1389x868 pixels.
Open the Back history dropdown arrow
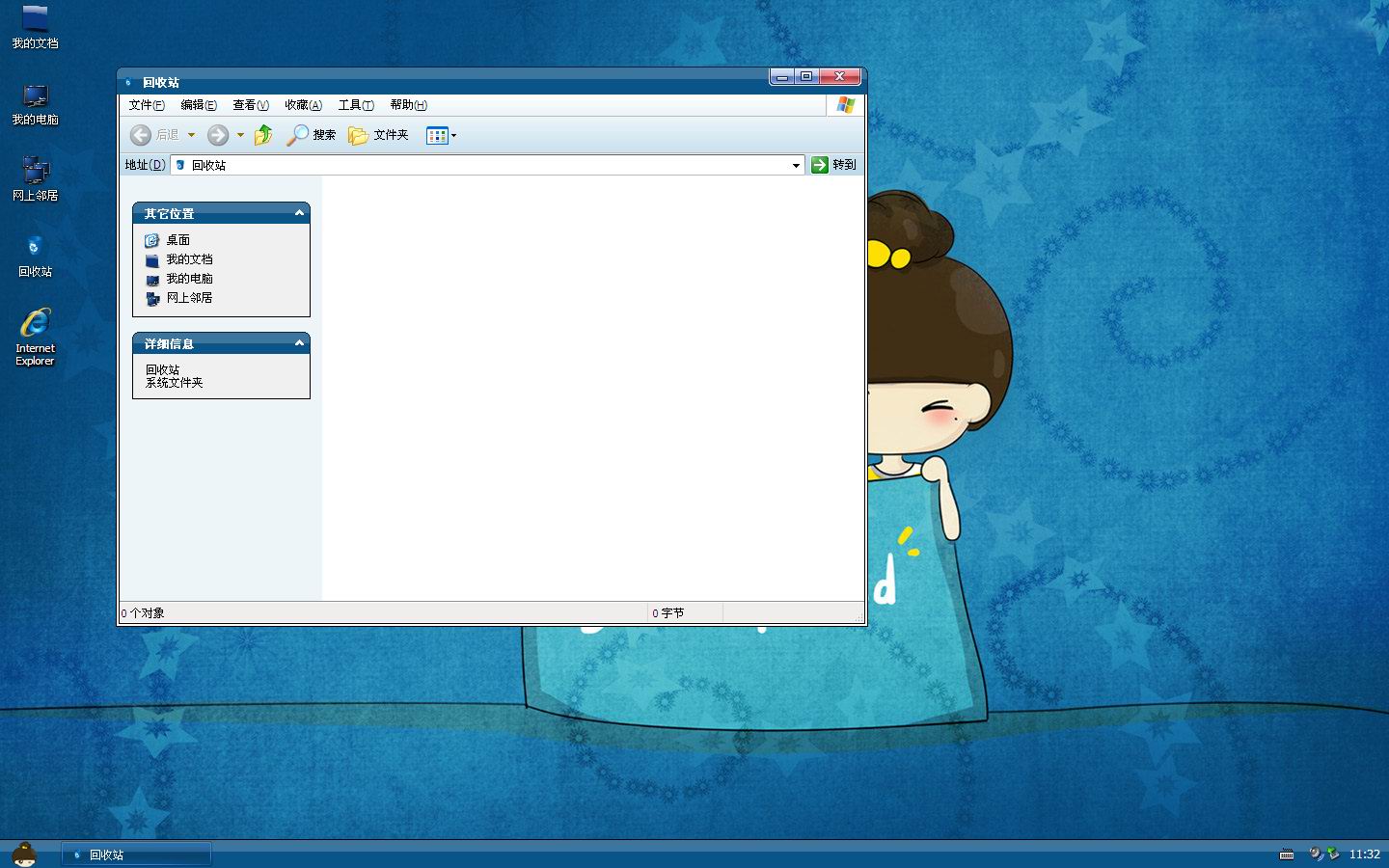tap(191, 135)
